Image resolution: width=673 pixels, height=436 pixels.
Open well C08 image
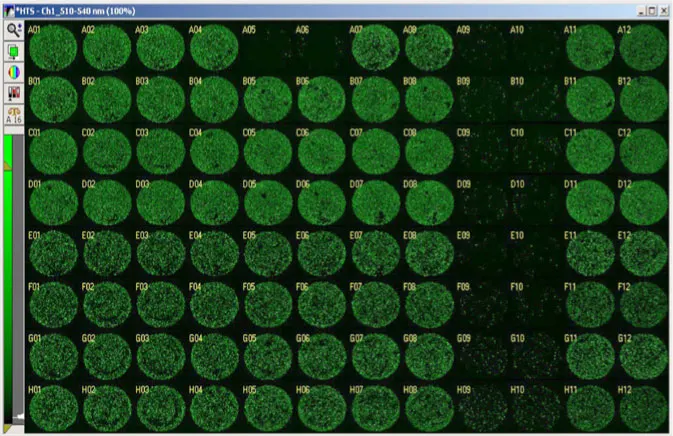point(427,152)
